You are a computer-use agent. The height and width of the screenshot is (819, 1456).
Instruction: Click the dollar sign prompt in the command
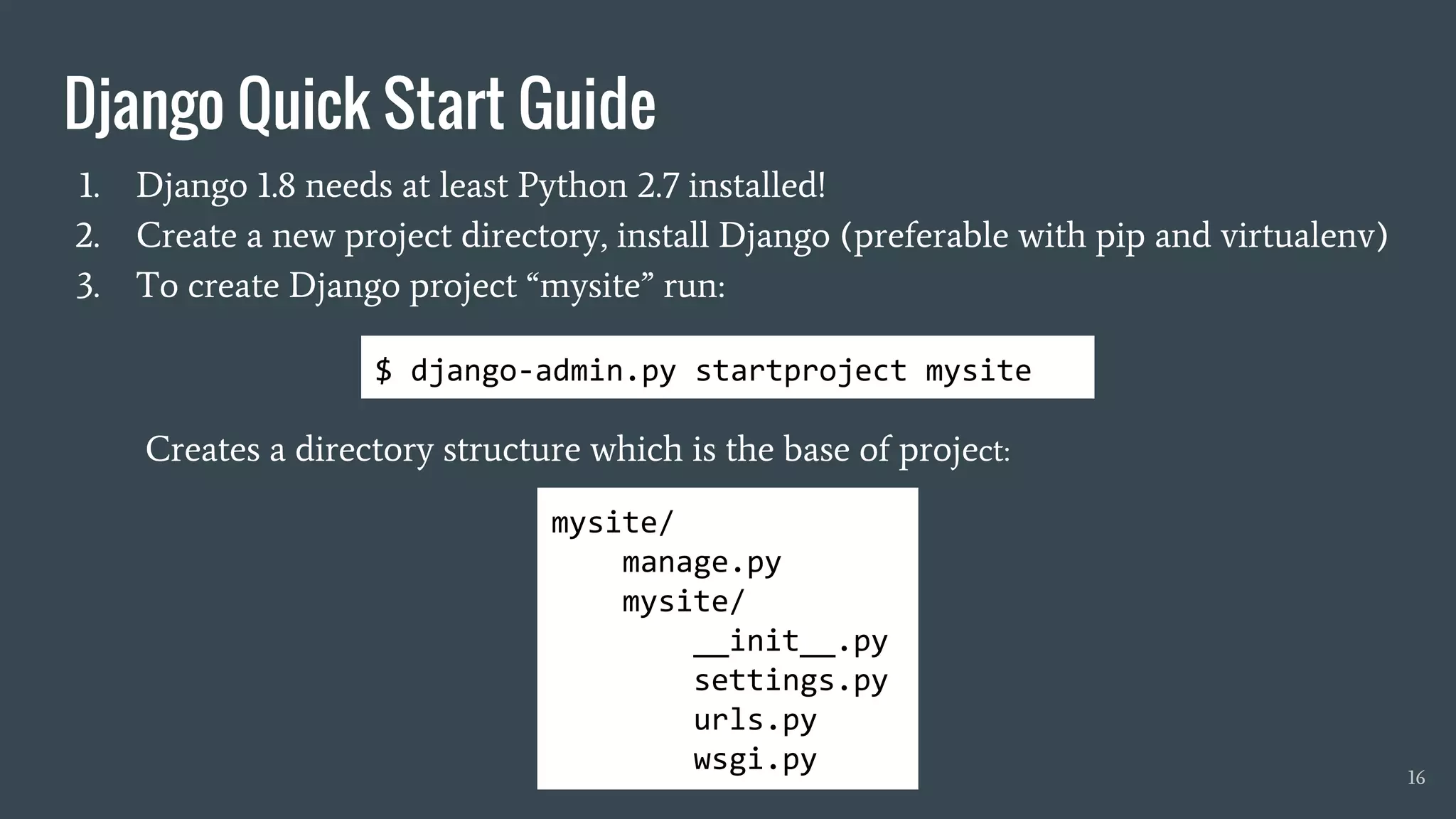coord(383,370)
